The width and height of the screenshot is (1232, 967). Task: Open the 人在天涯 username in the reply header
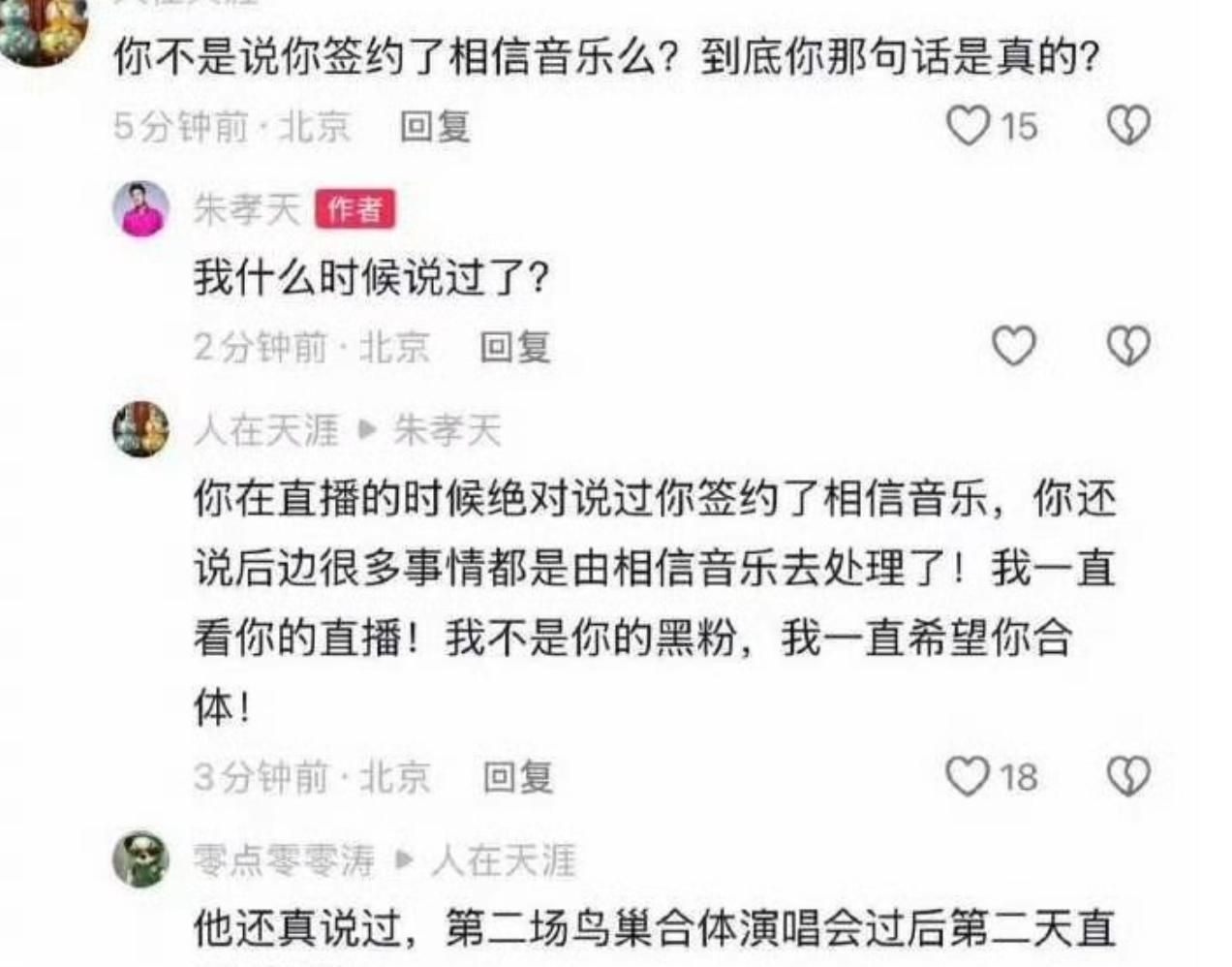(266, 430)
